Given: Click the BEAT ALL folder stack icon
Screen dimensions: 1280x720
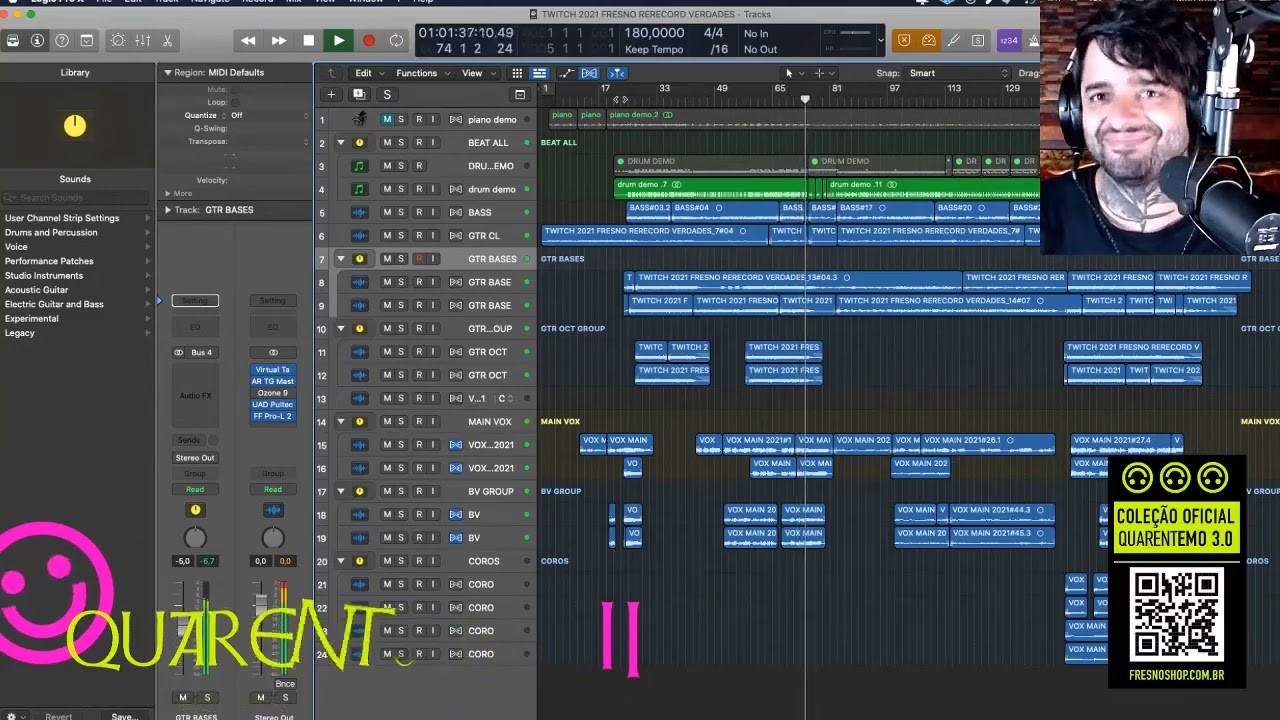Looking at the screenshot, I should 359,143.
